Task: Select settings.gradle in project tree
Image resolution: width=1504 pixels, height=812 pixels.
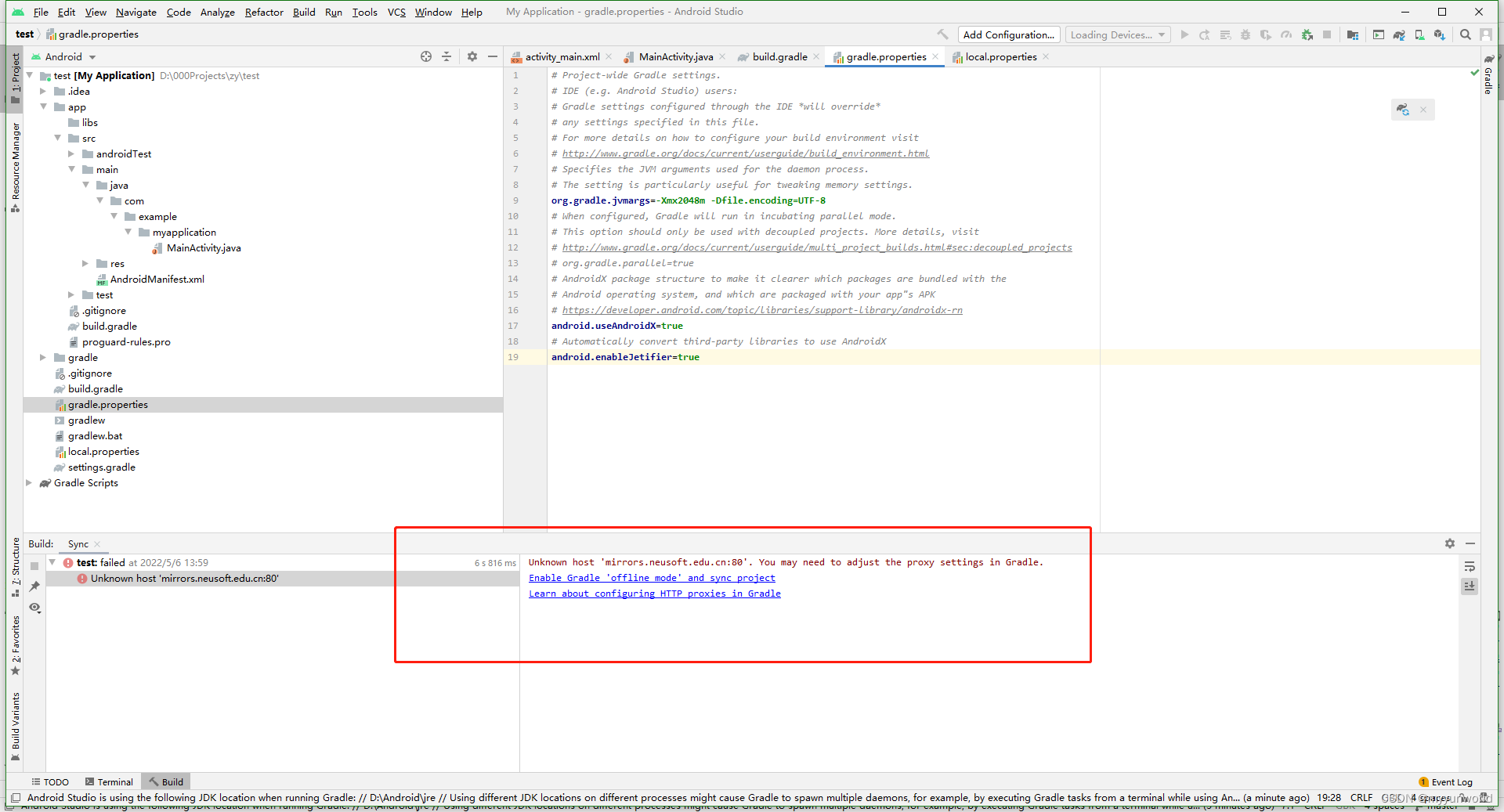Action: [x=102, y=467]
